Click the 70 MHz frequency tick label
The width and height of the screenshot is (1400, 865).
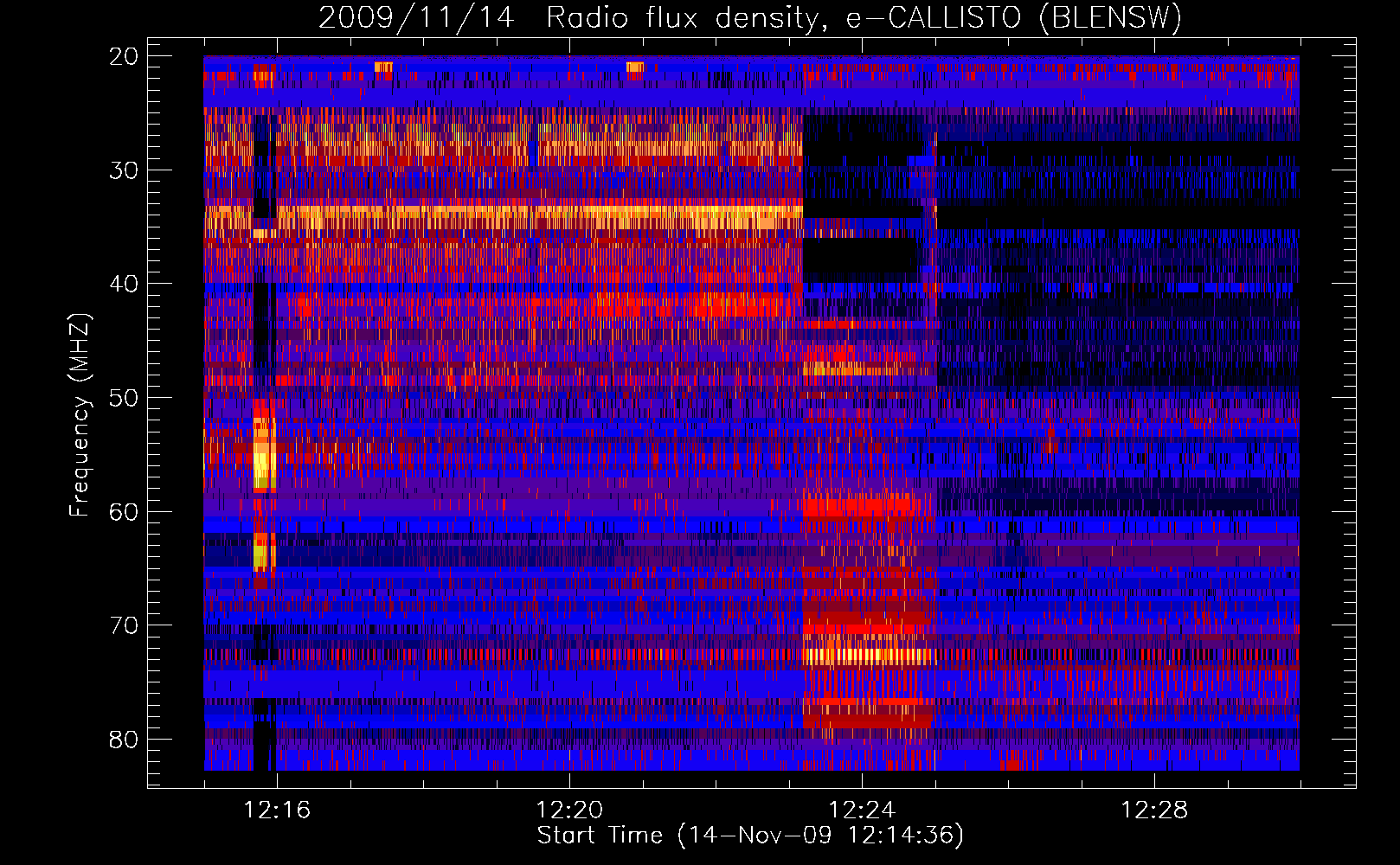pos(125,625)
